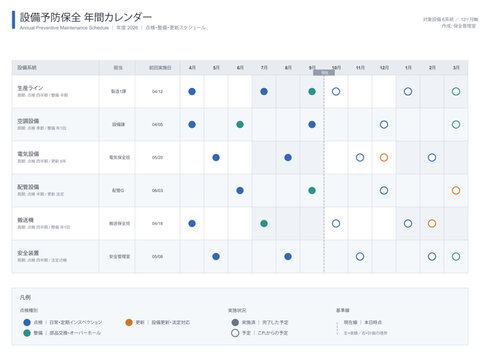Click the green 整備 legend swatch

pos(27,333)
